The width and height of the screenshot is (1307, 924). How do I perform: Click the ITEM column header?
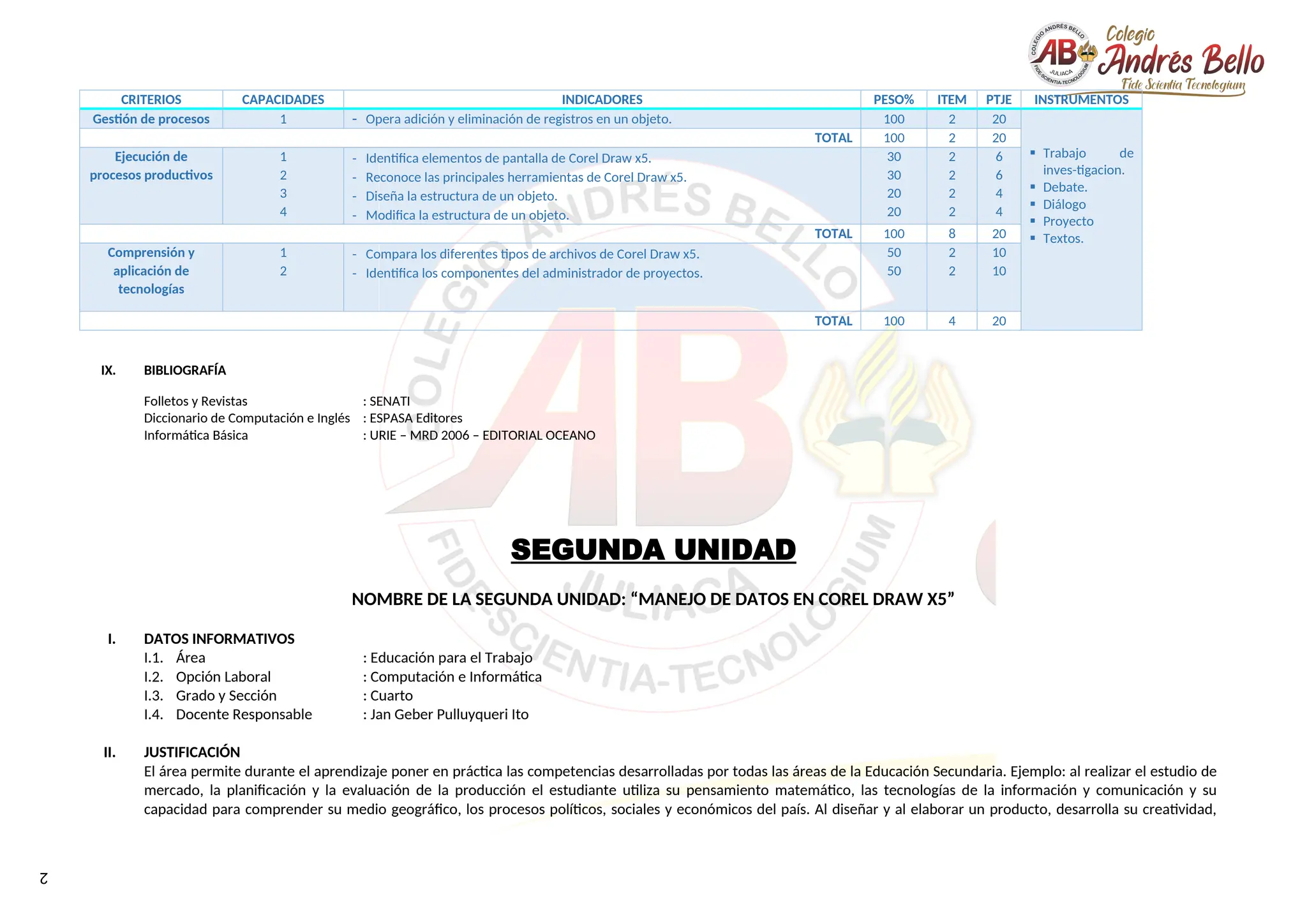click(952, 100)
